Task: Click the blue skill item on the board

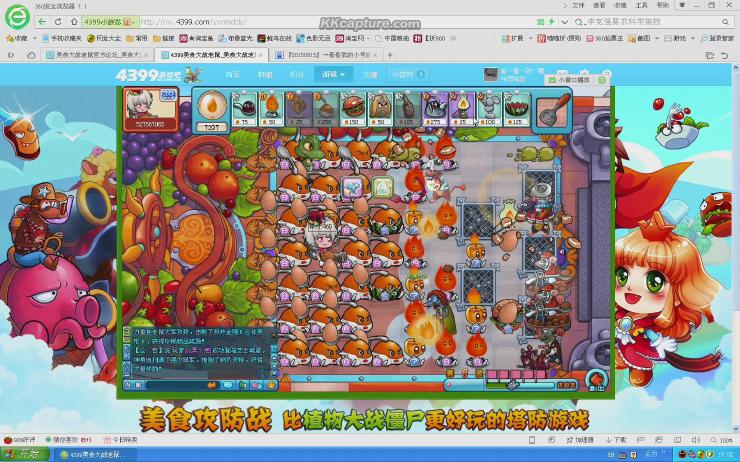Action: click(x=353, y=187)
